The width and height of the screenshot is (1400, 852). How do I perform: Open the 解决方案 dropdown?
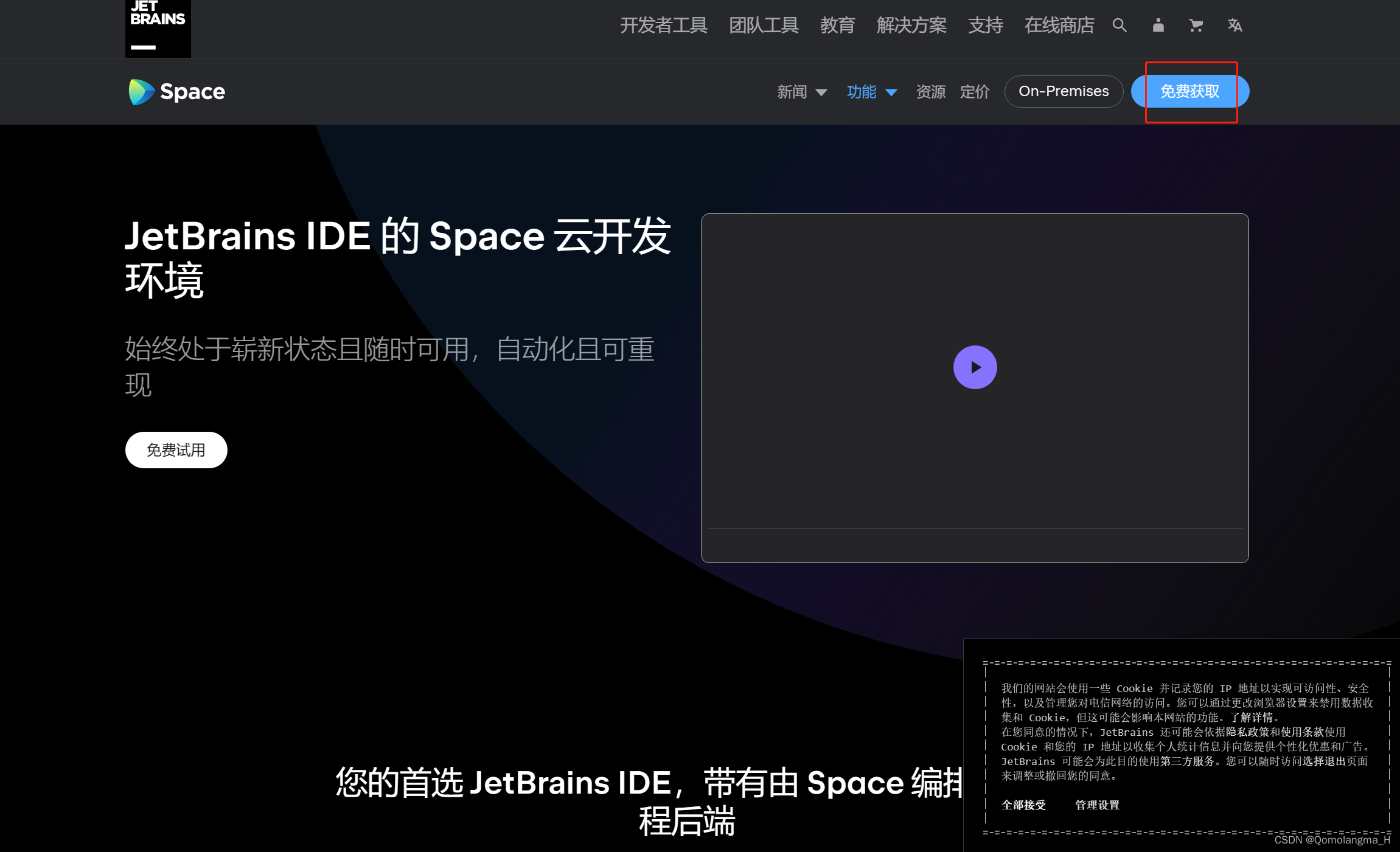click(x=911, y=26)
